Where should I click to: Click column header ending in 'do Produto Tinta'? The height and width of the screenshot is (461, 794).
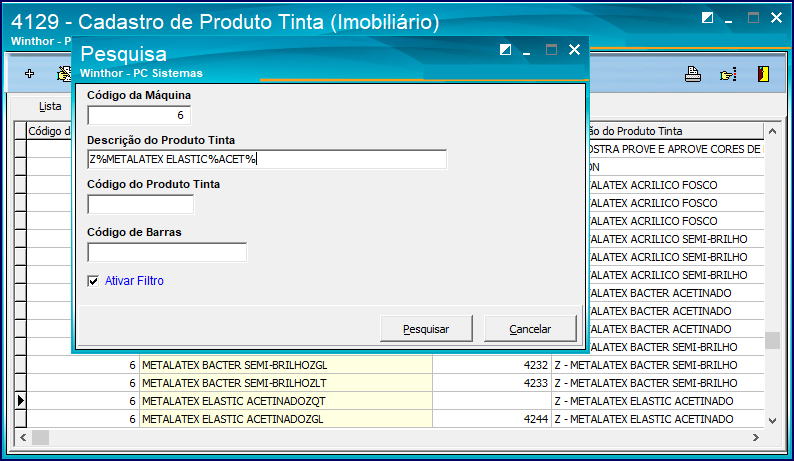coord(675,131)
